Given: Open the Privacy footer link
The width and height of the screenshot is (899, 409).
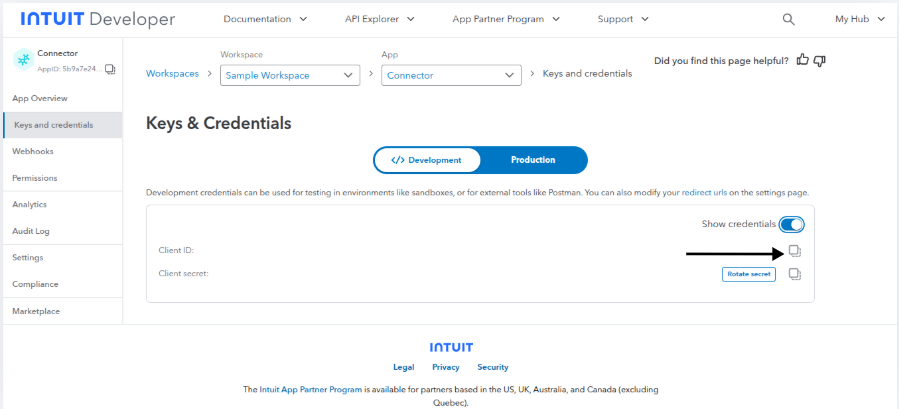Looking at the screenshot, I should (x=446, y=367).
